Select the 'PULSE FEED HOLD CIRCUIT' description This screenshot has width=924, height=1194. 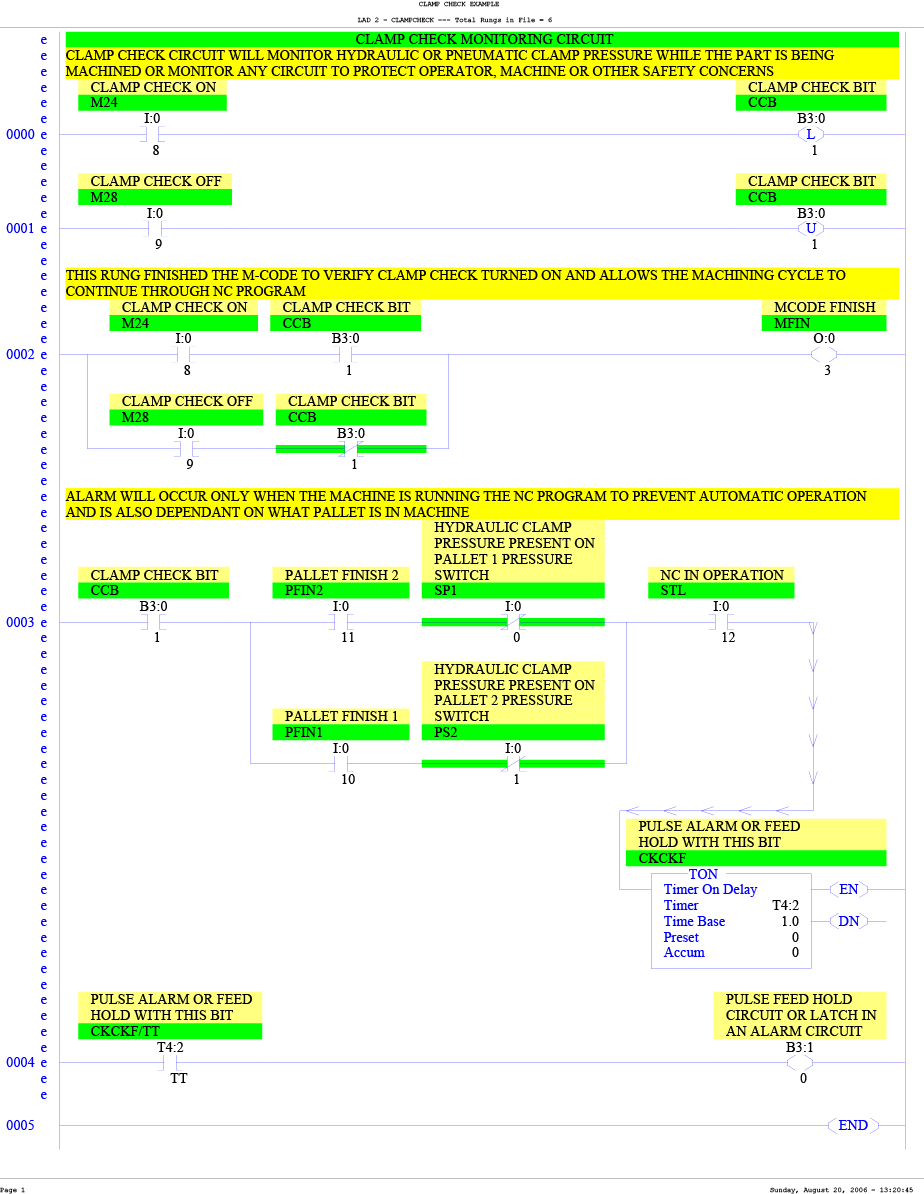click(x=800, y=1015)
